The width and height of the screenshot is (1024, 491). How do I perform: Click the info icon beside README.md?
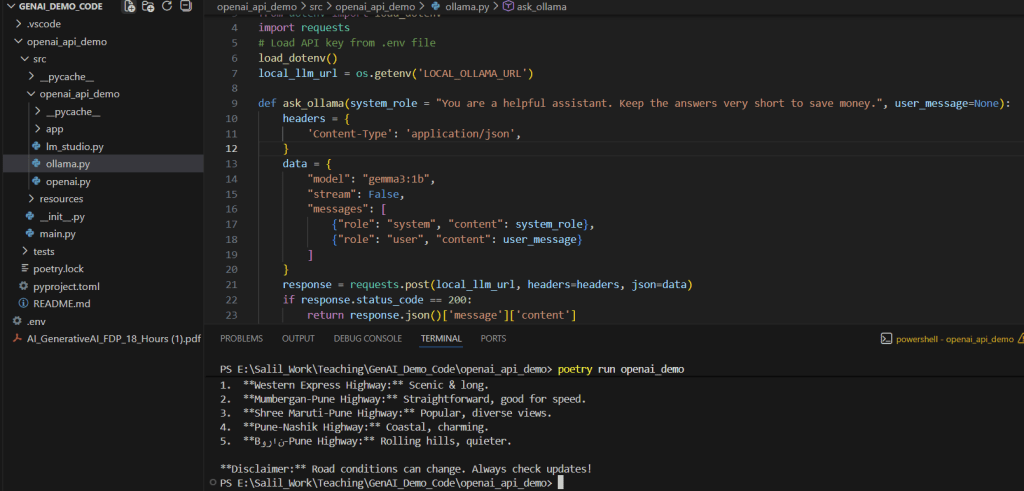(x=24, y=303)
